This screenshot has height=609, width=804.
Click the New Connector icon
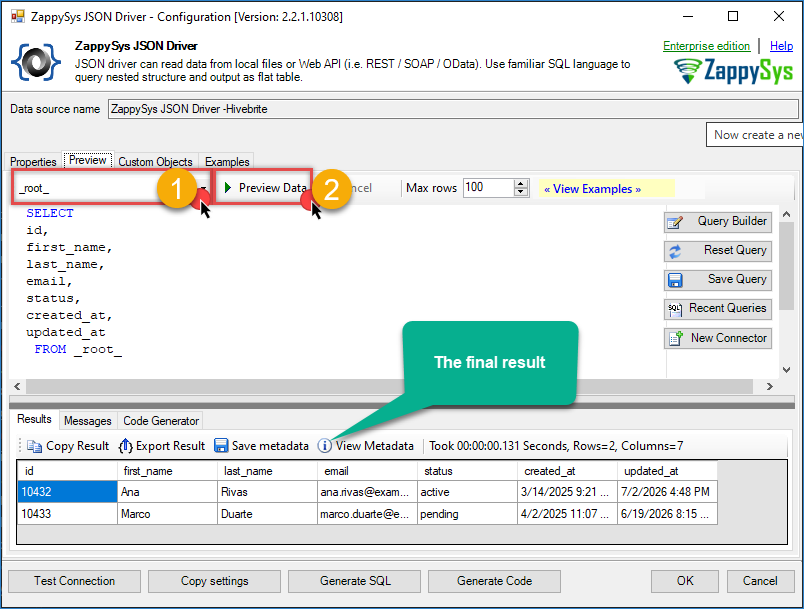(676, 338)
